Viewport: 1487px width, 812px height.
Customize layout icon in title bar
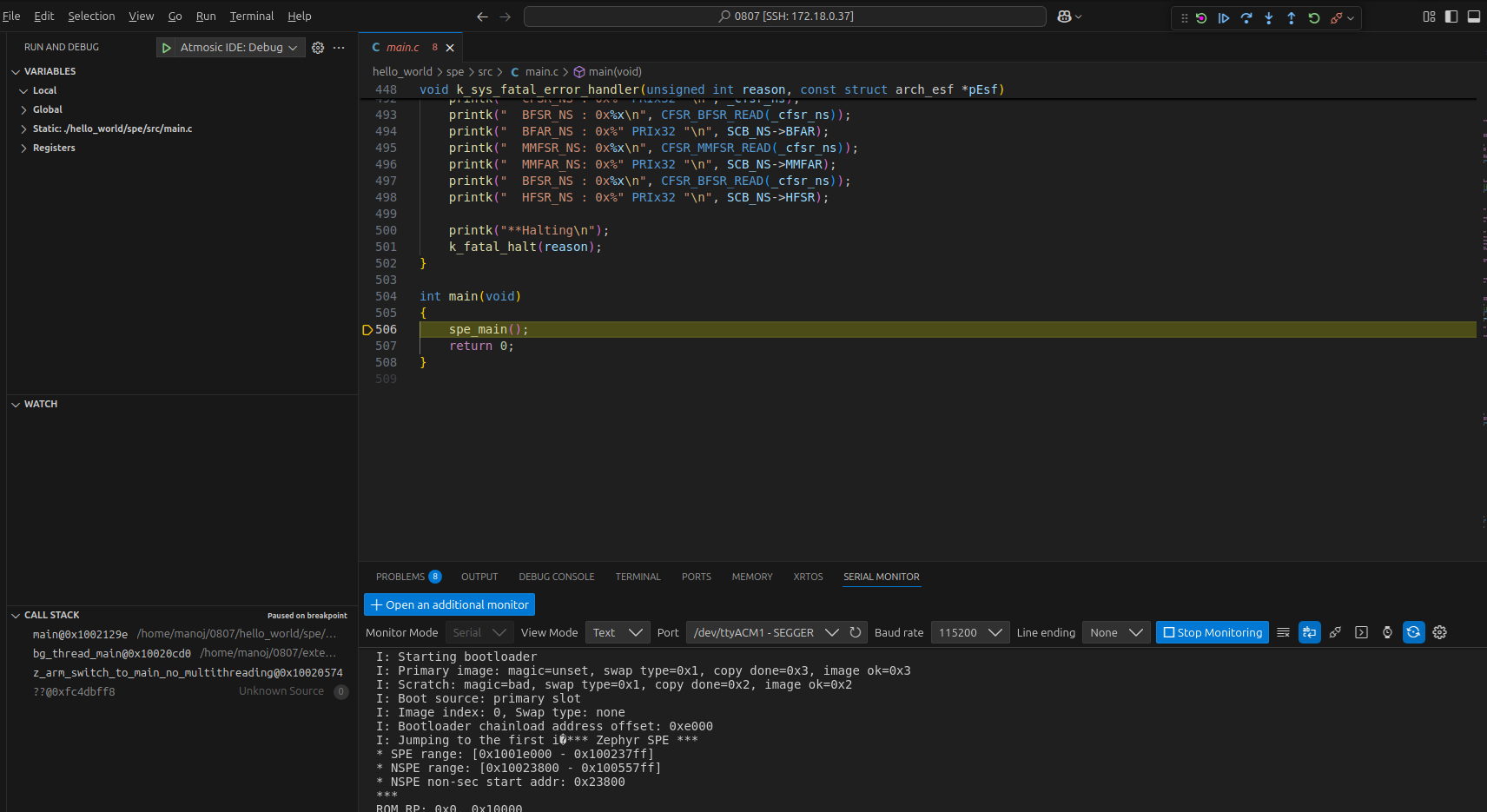pyautogui.click(x=1429, y=17)
